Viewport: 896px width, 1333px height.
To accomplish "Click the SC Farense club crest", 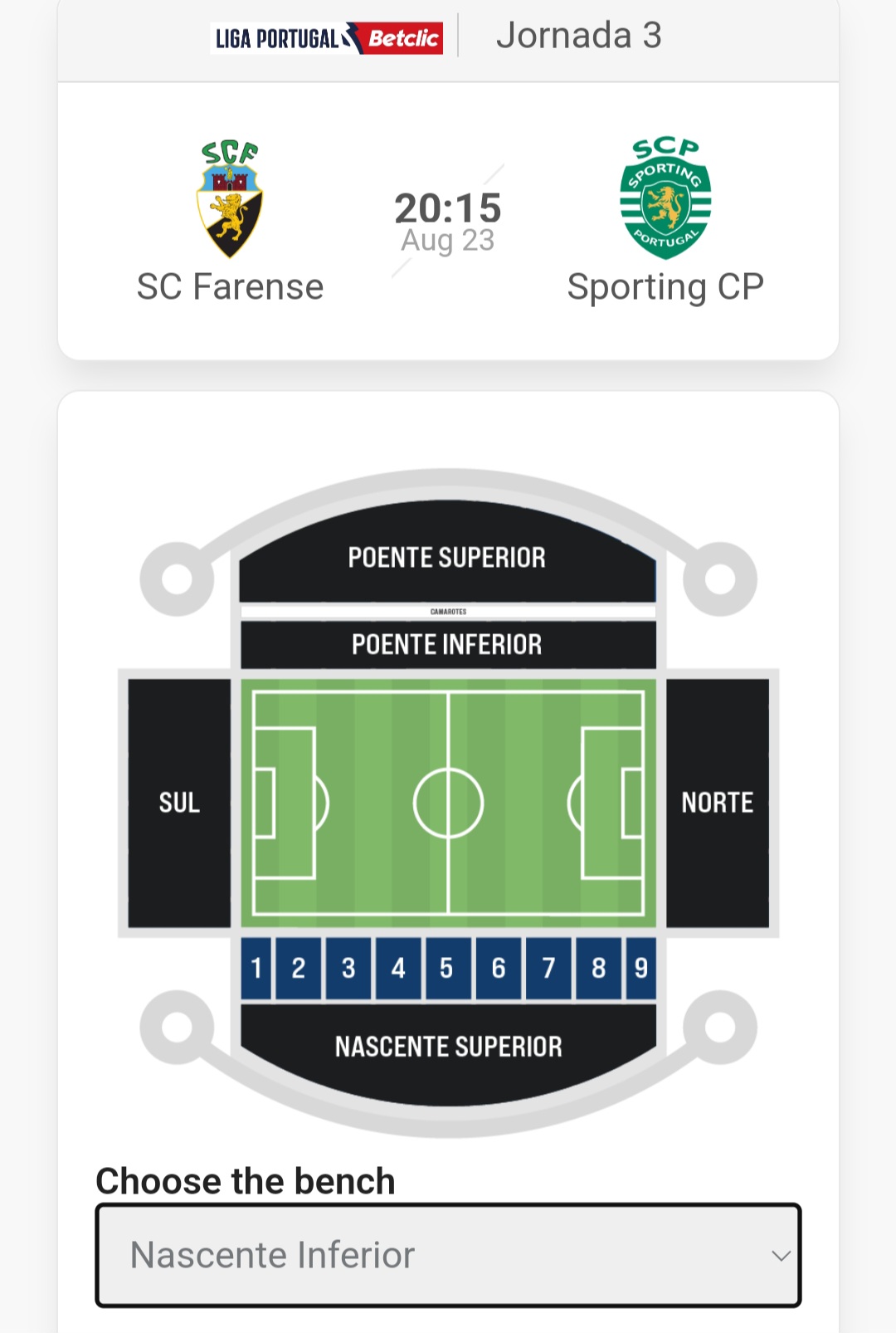I will click(x=230, y=199).
